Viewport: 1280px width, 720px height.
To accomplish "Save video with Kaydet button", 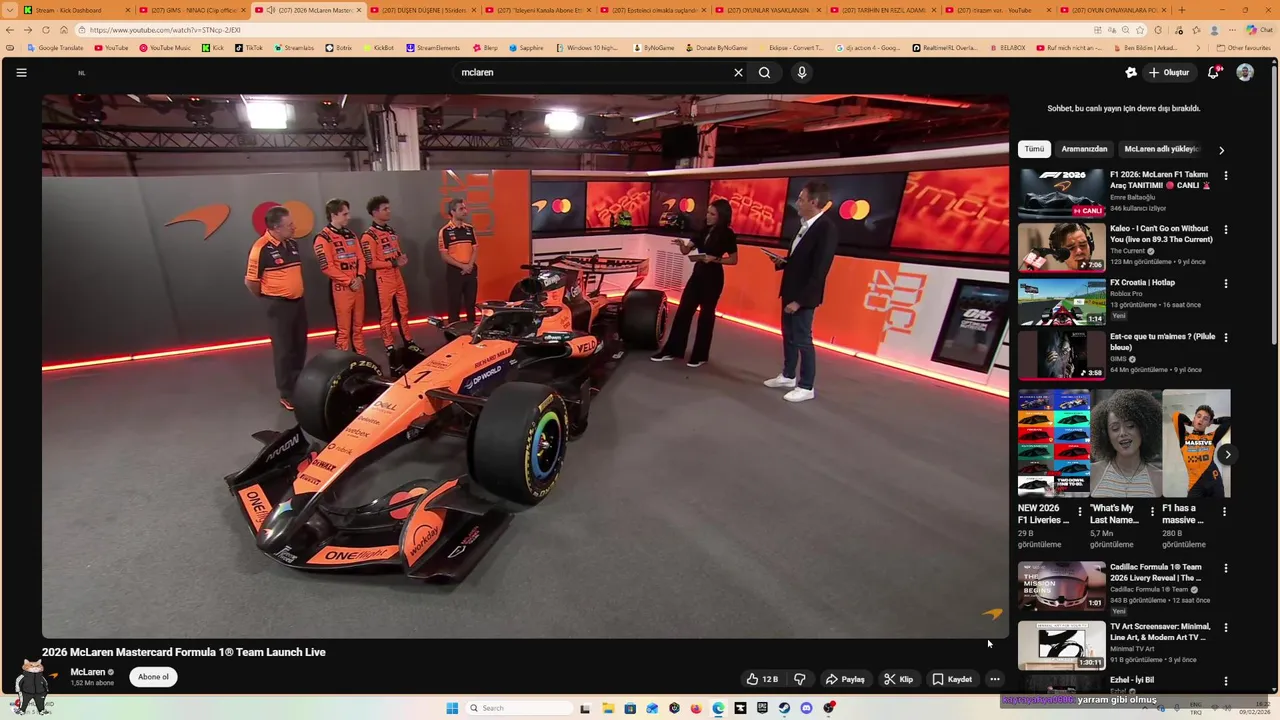I will (952, 679).
